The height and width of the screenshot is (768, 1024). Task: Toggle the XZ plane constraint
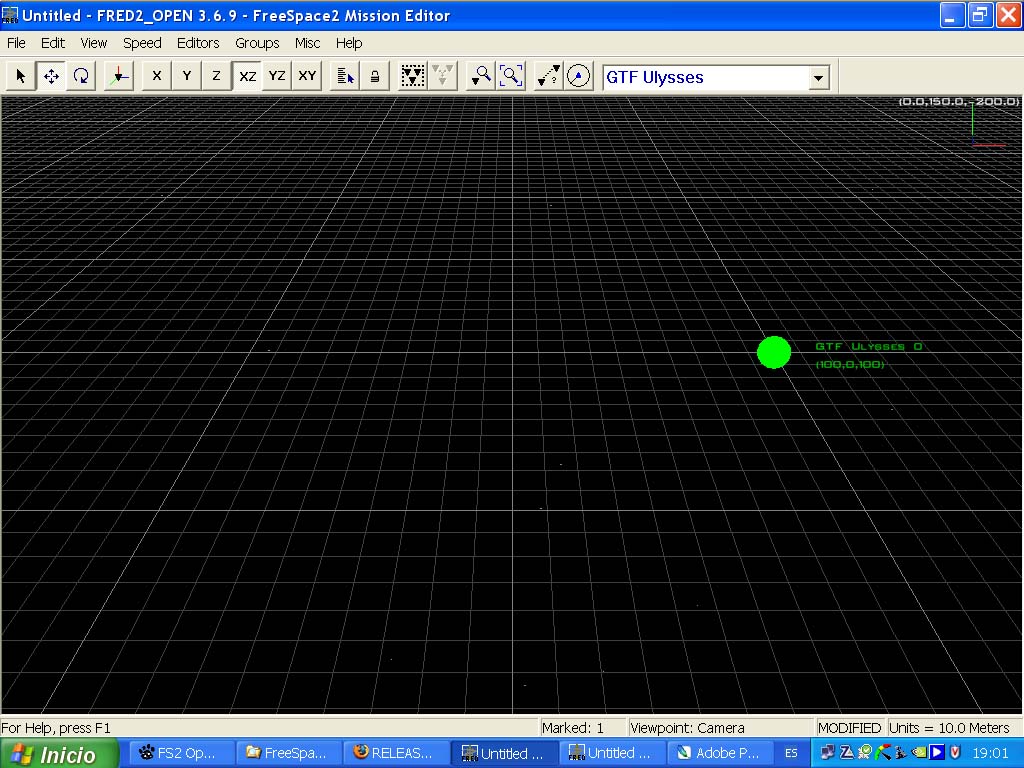[247, 76]
